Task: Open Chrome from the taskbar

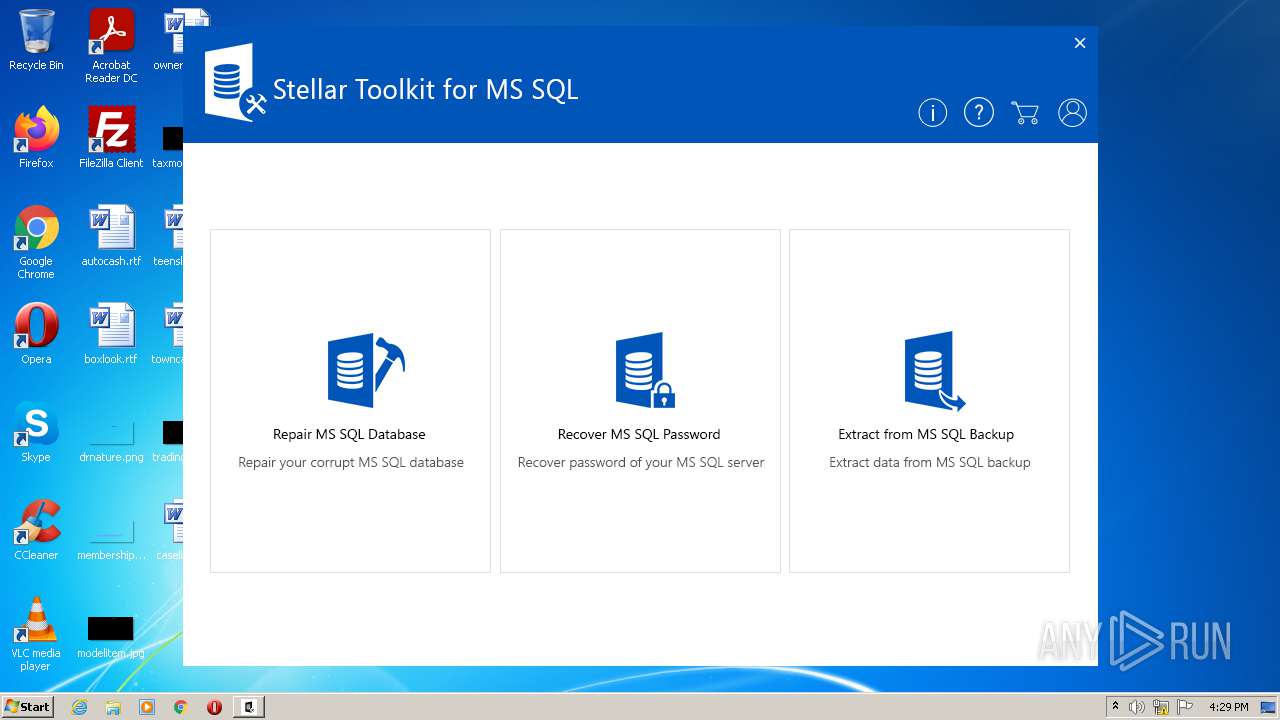Action: [x=181, y=707]
